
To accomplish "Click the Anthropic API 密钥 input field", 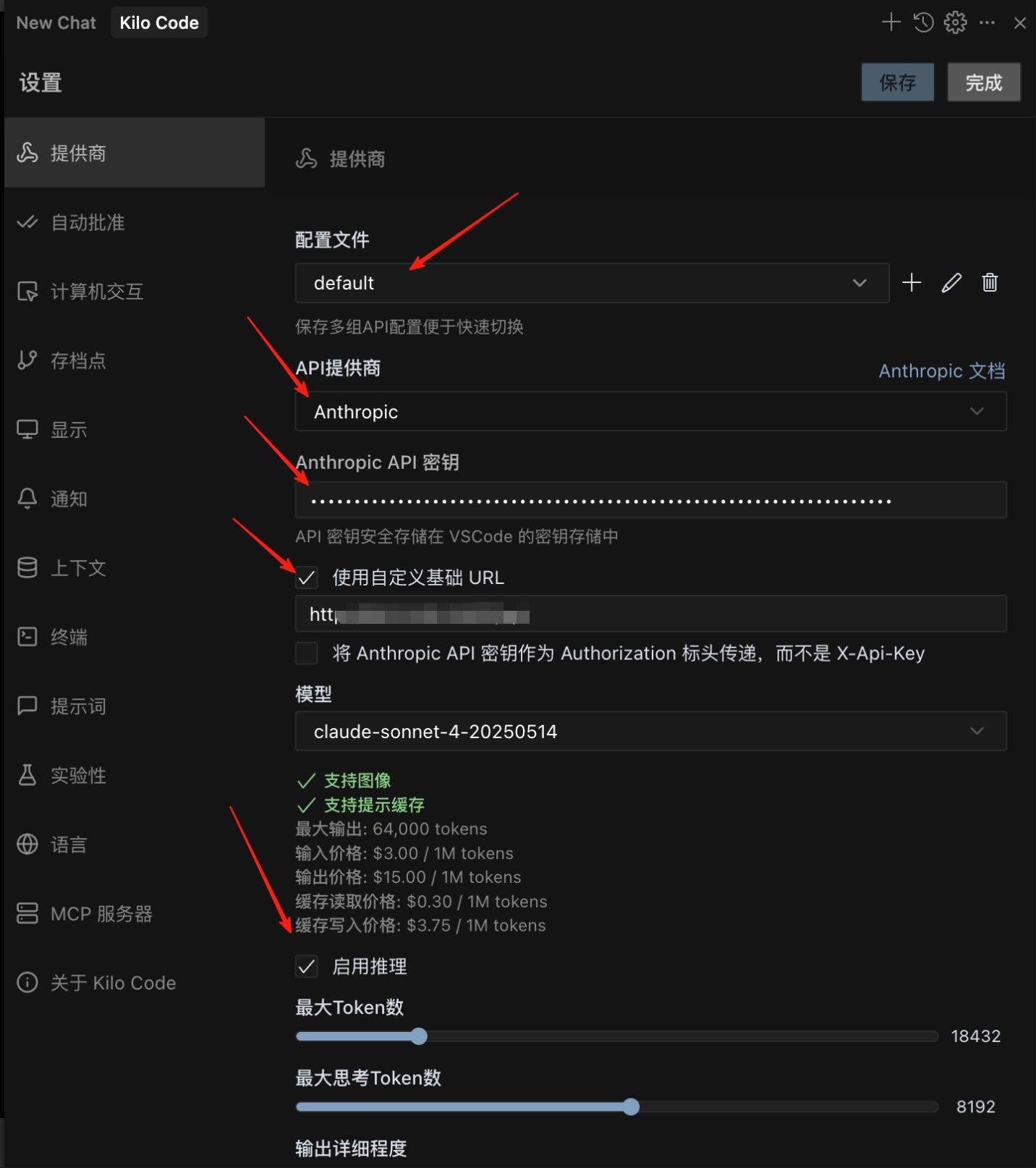I will click(650, 500).
